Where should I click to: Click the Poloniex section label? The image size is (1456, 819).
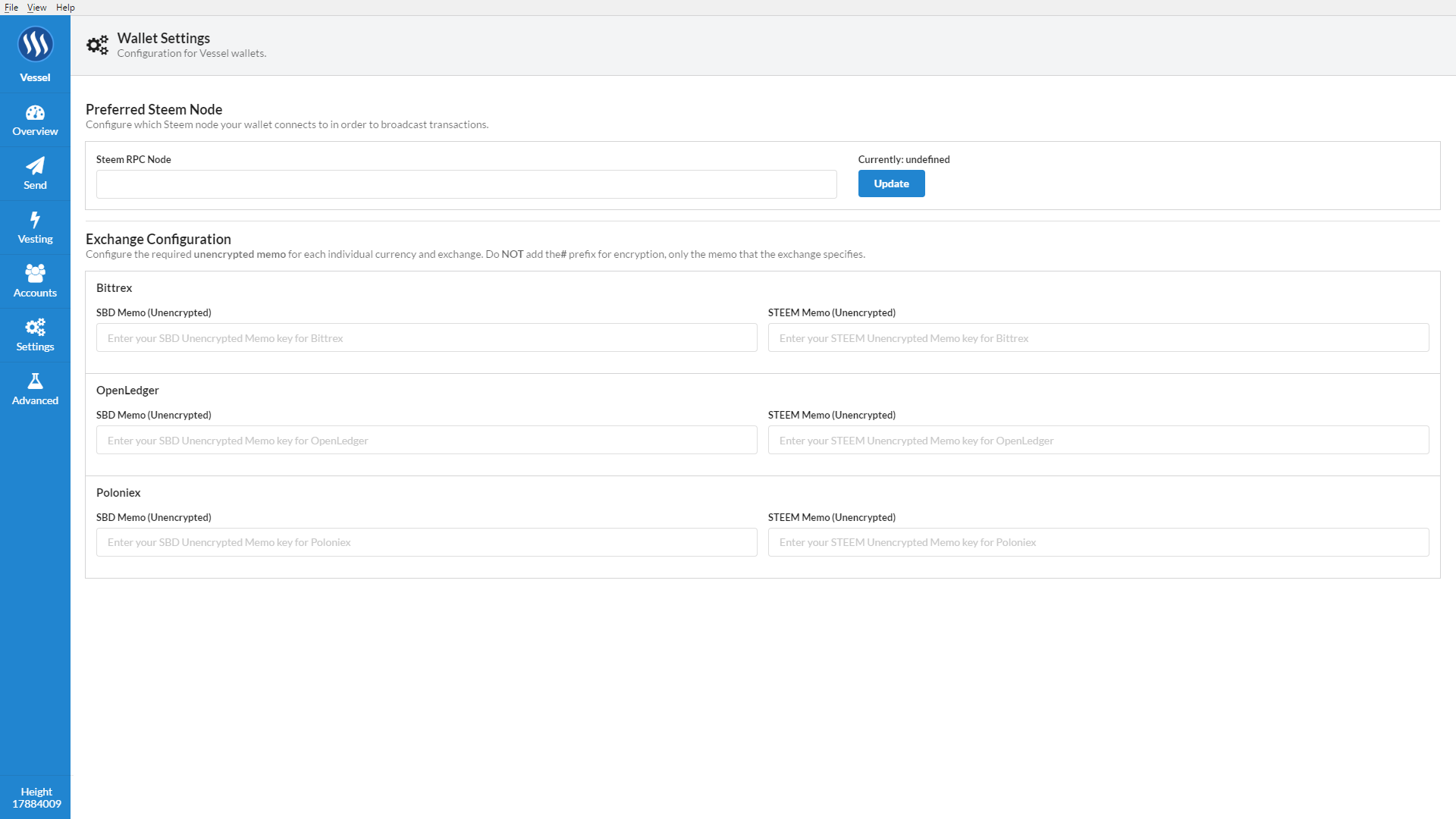coord(118,493)
